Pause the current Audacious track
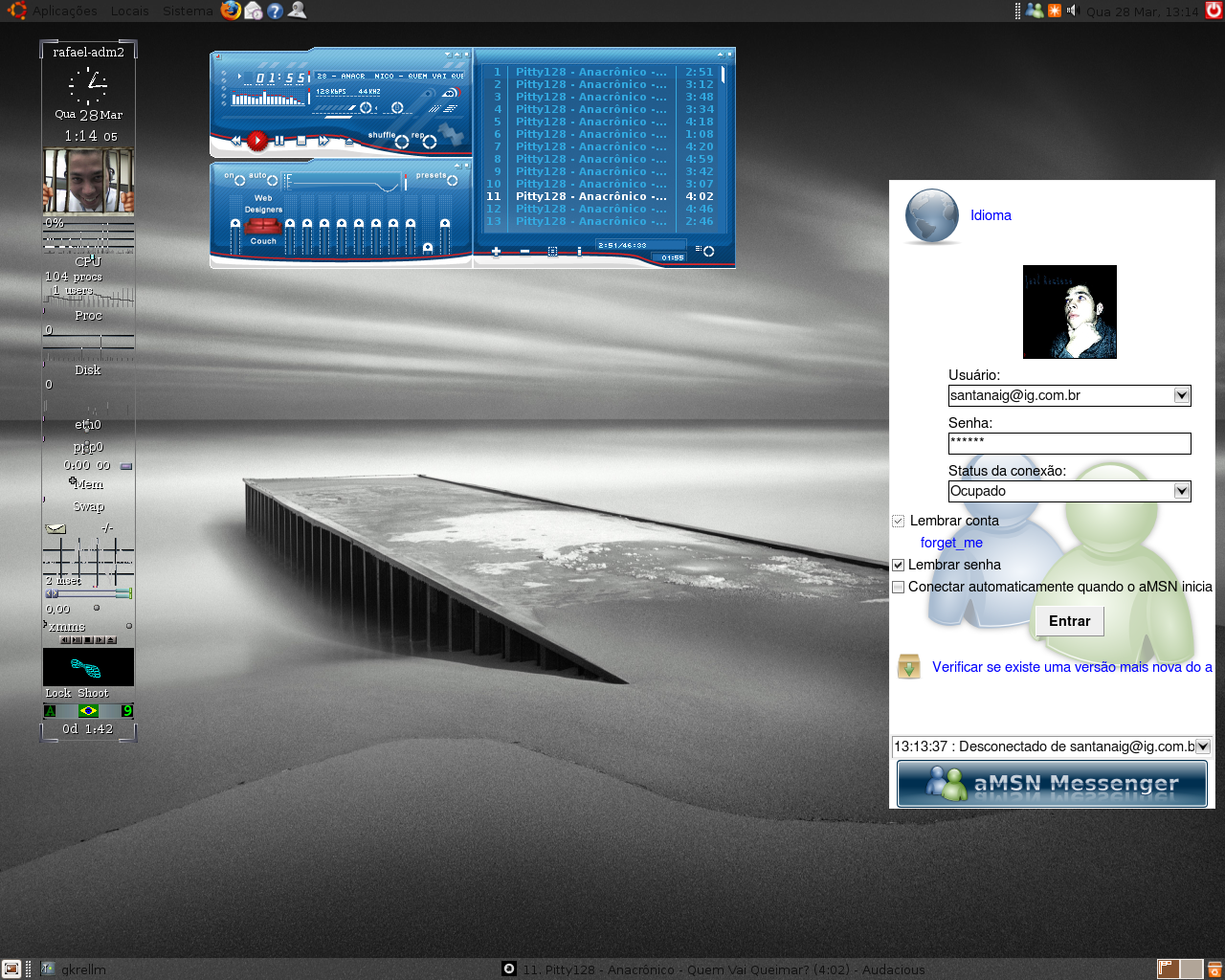The height and width of the screenshot is (980, 1225). pyautogui.click(x=279, y=141)
